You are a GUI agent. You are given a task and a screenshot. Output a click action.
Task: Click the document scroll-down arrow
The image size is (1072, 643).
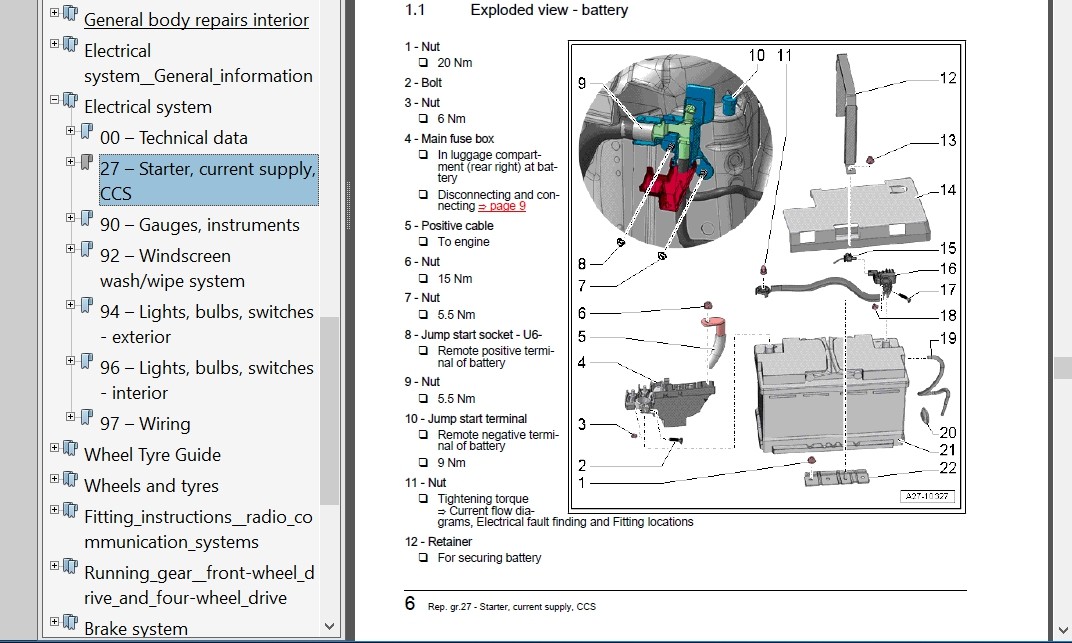[1063, 631]
